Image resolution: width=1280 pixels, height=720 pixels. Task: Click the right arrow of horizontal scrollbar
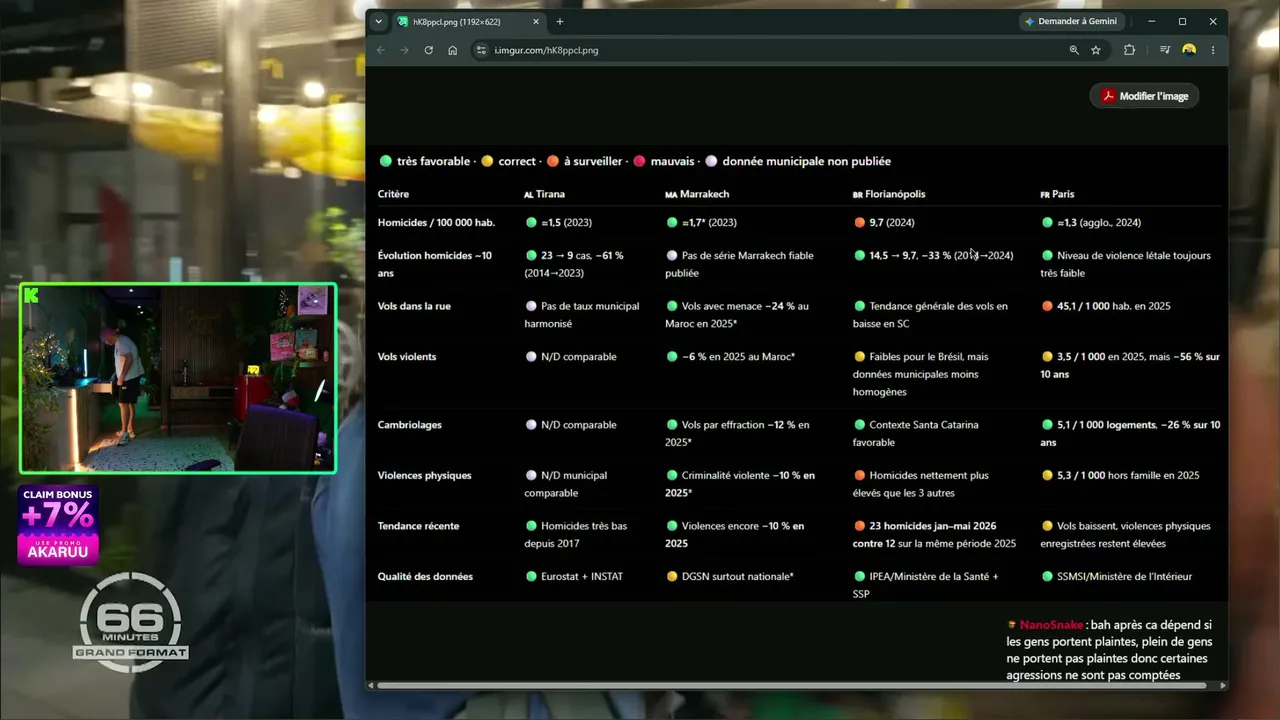(1223, 686)
